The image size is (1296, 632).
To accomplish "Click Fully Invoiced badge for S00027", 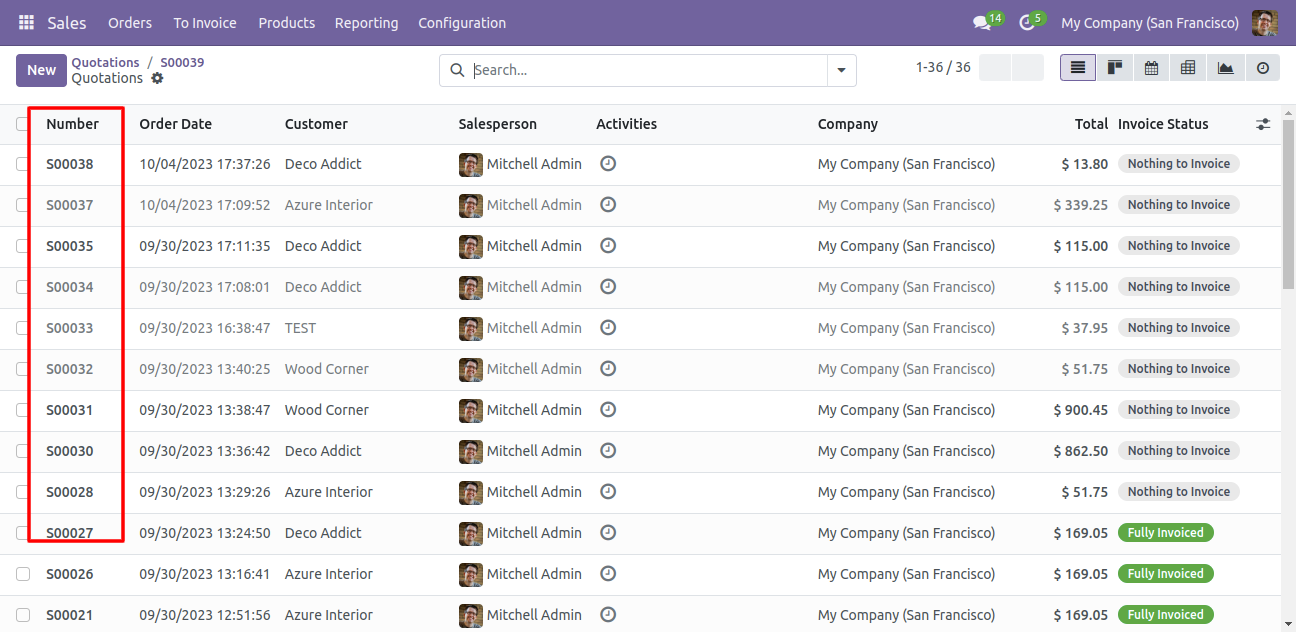I will [1165, 533].
